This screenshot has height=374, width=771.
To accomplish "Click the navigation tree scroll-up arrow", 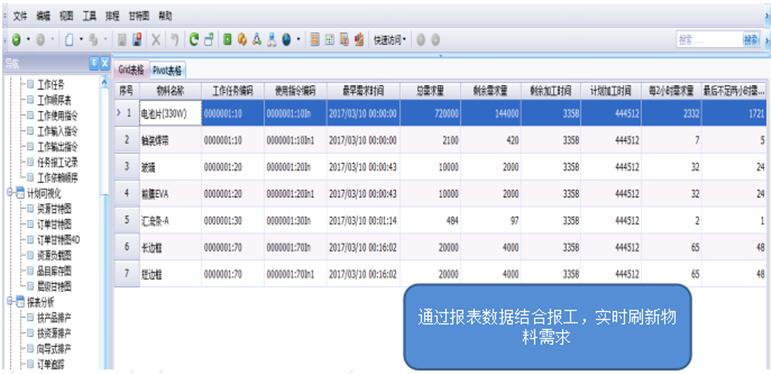I will [x=104, y=83].
